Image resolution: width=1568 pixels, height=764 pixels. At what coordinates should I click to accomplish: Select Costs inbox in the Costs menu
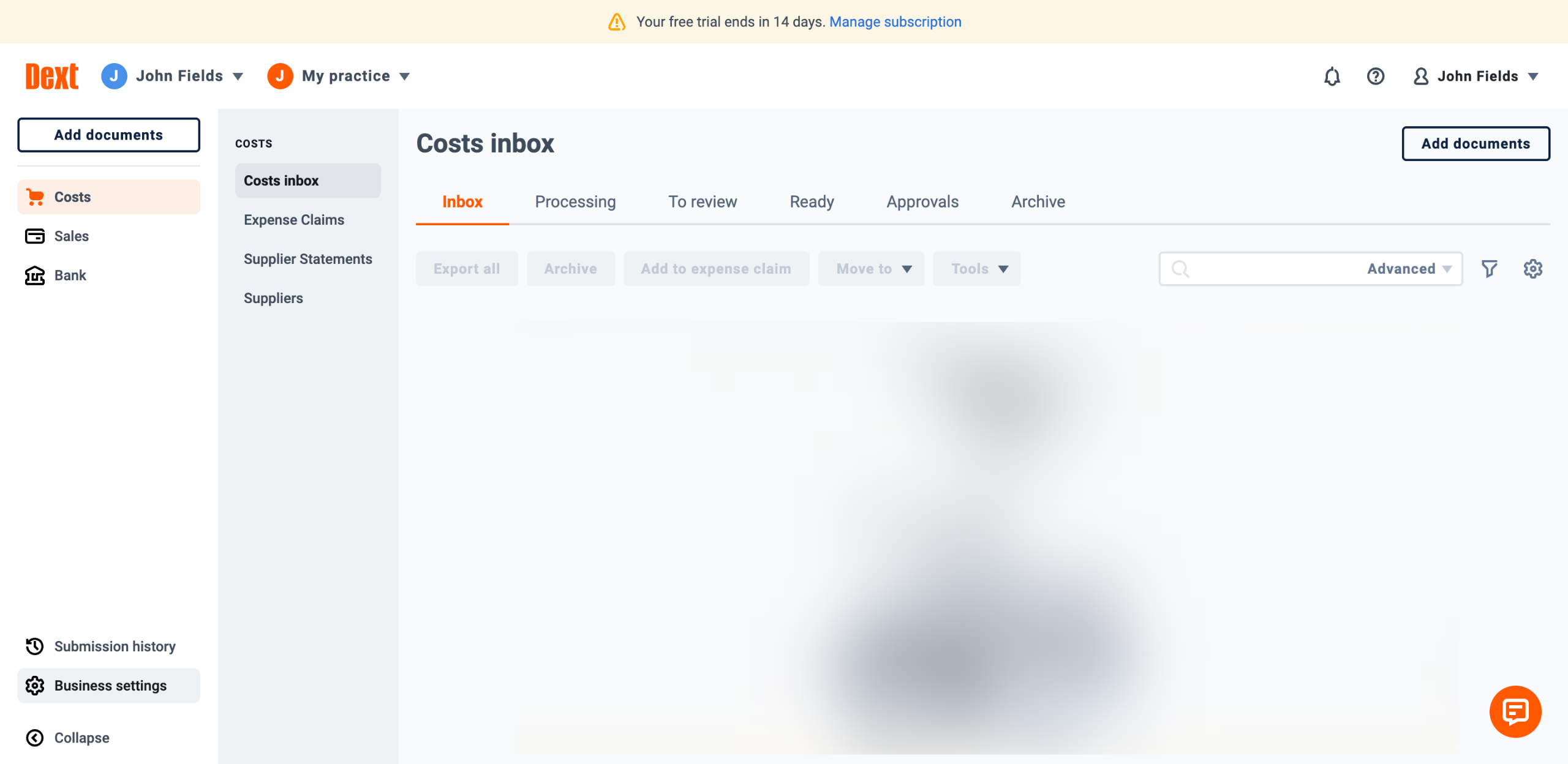click(307, 181)
